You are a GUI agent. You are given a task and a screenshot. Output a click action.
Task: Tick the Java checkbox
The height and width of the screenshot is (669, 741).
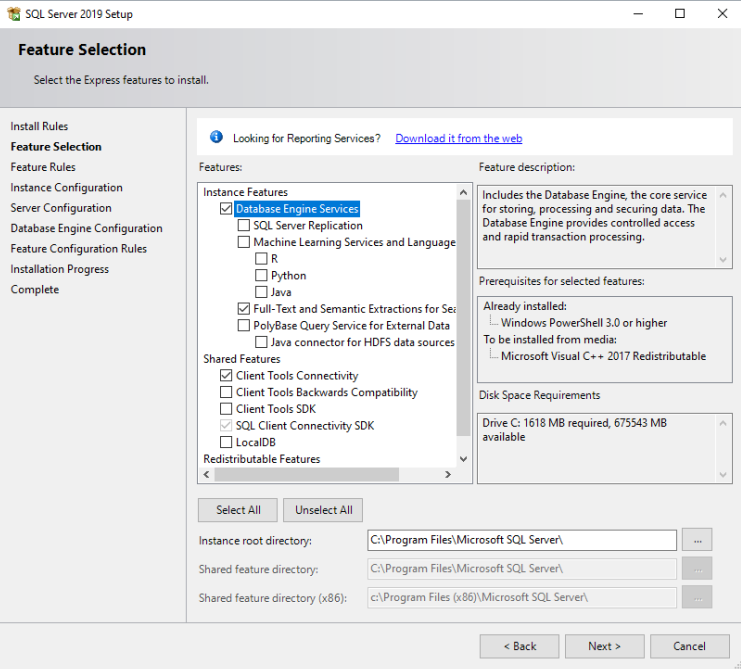(261, 292)
